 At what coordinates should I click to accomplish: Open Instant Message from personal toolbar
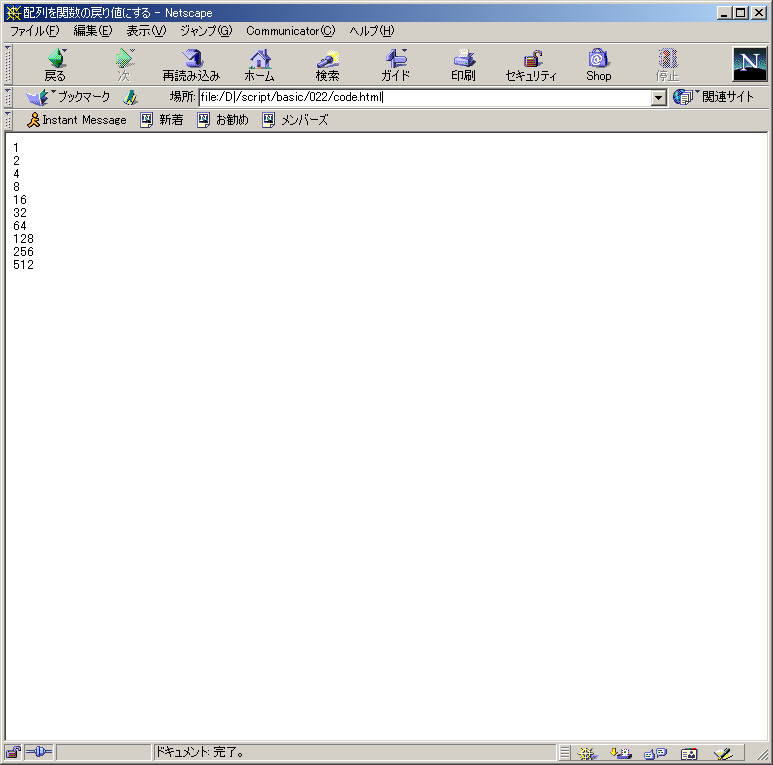pyautogui.click(x=77, y=120)
